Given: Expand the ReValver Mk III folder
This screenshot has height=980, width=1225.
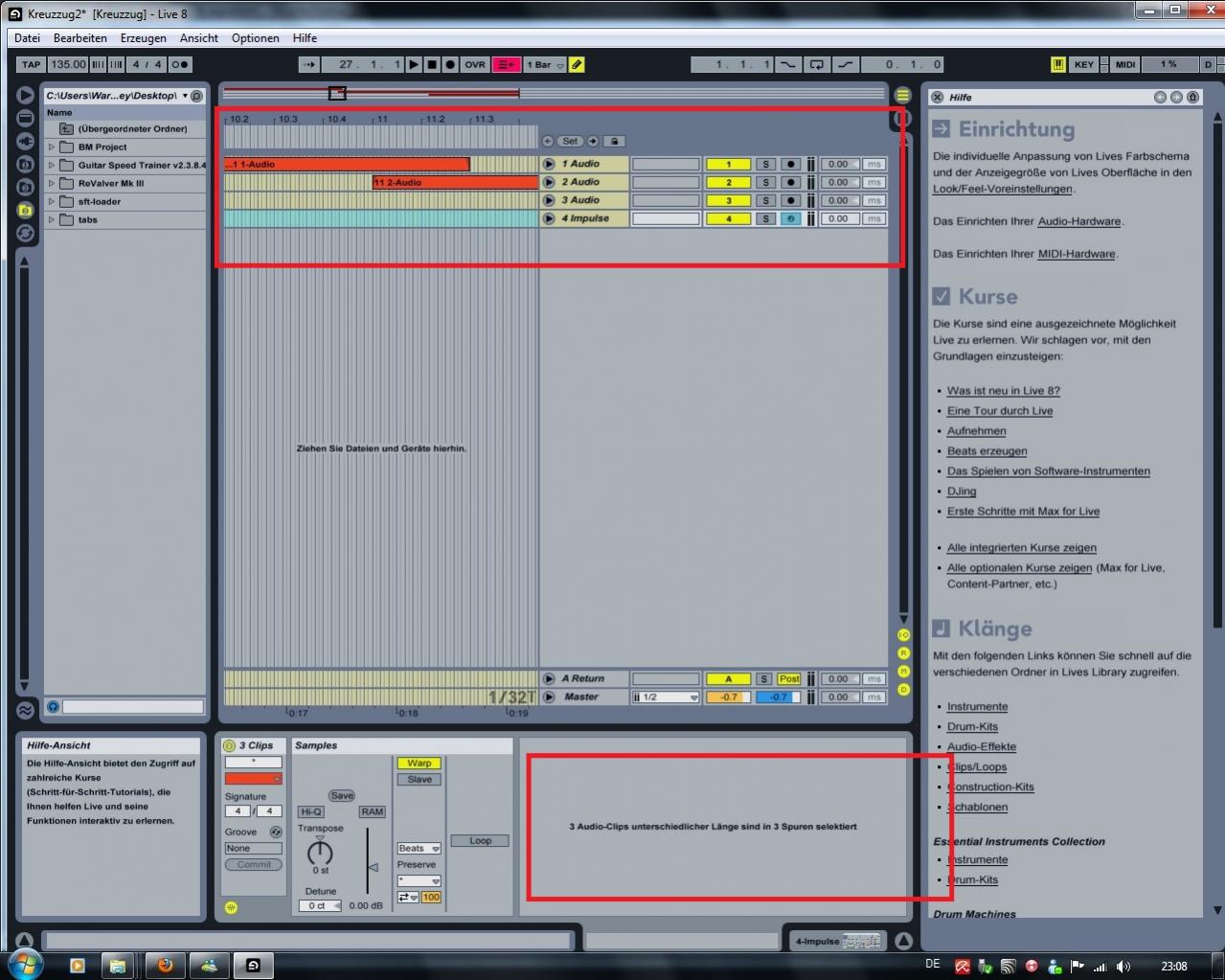Looking at the screenshot, I should coord(52,183).
